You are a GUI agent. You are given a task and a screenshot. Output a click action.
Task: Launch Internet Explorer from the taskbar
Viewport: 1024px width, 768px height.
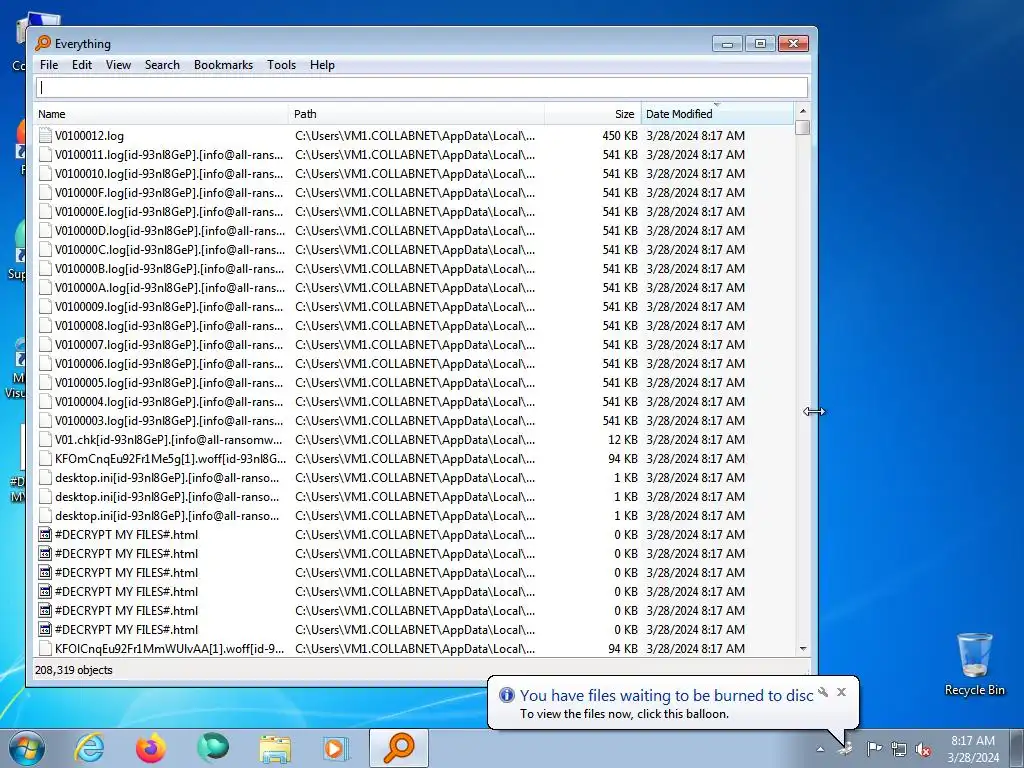coord(89,748)
